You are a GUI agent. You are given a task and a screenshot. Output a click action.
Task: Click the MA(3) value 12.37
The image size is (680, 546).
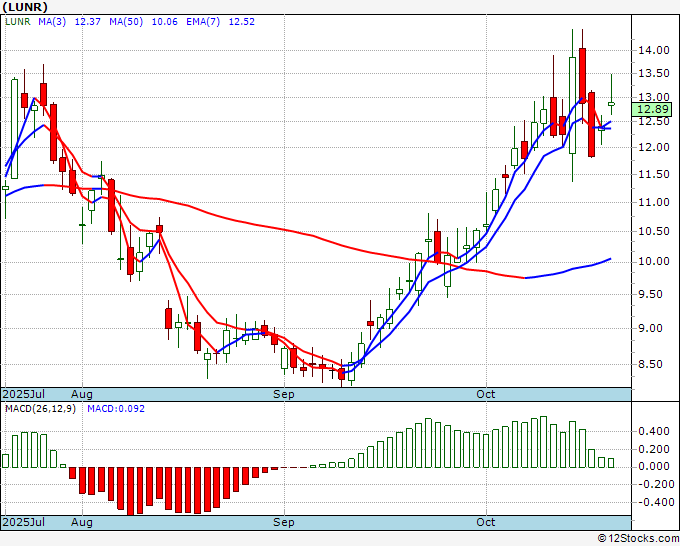88,22
